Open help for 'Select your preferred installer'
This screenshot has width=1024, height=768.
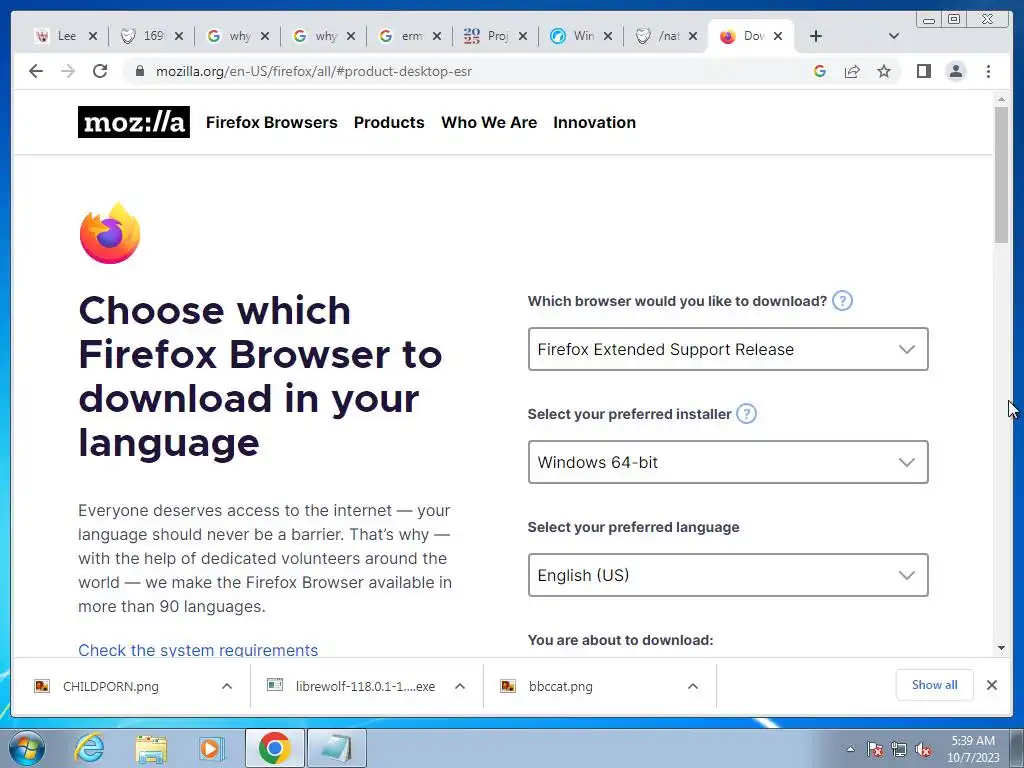click(746, 414)
